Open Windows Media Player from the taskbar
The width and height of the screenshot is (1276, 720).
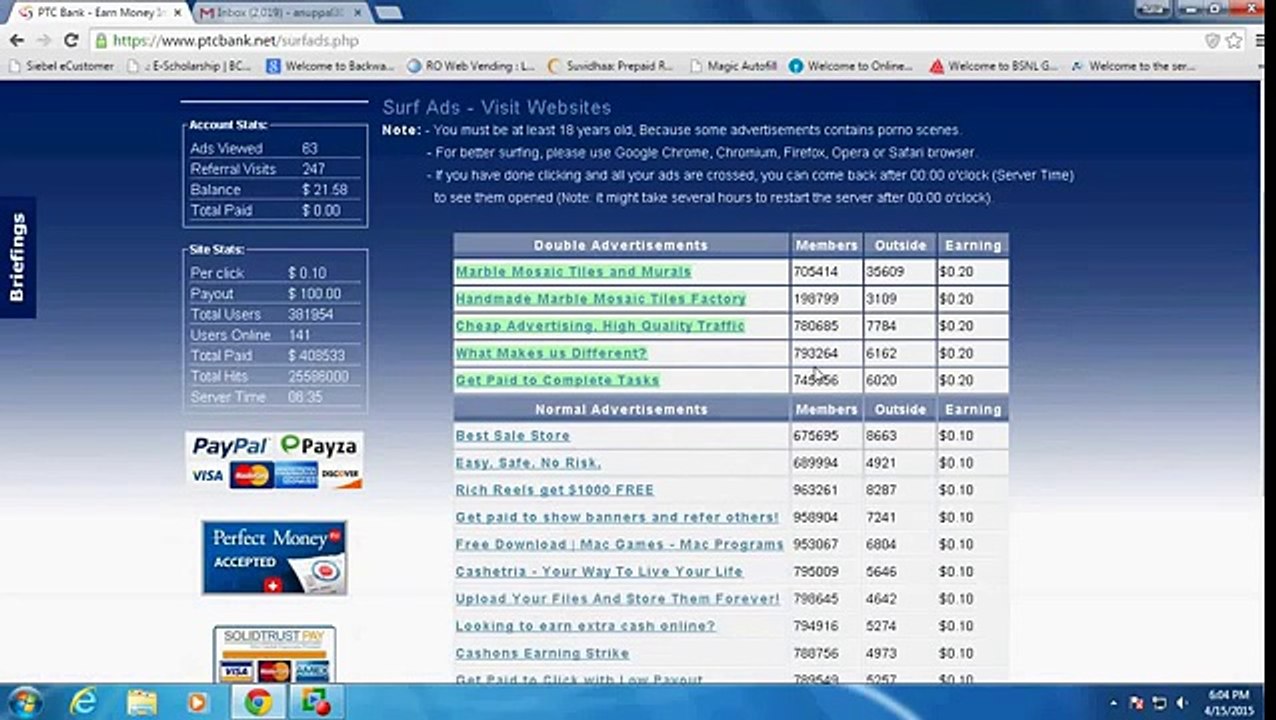[198, 703]
